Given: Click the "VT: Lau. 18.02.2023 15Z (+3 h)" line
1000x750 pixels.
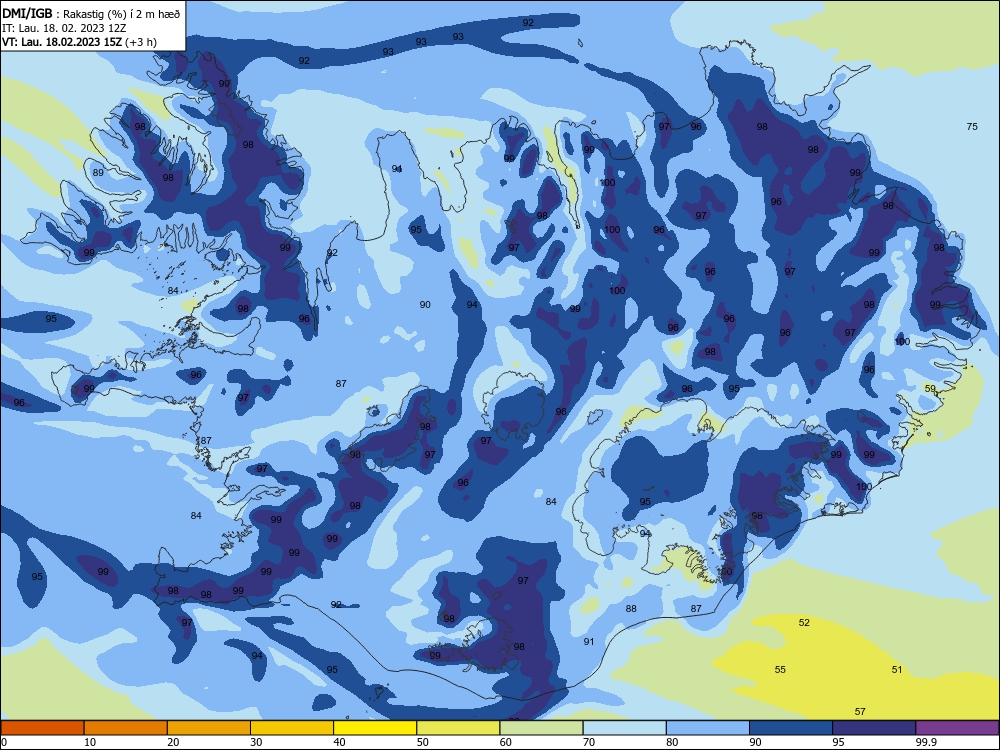Looking at the screenshot, I should coord(79,42).
